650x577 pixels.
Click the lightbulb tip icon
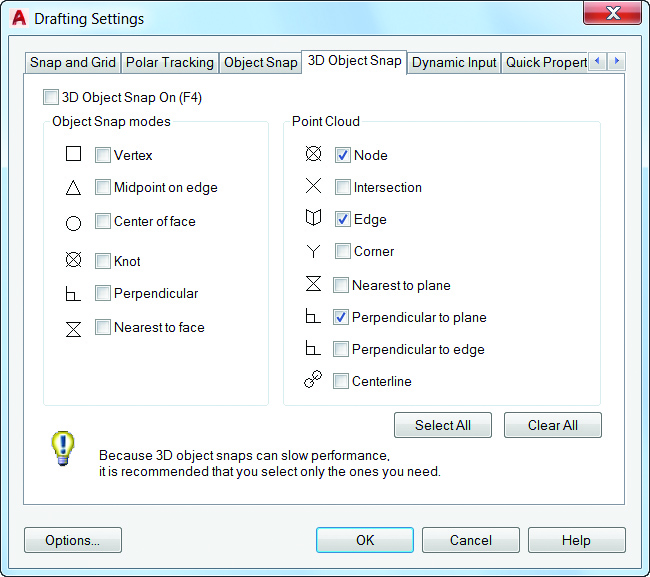click(x=63, y=449)
